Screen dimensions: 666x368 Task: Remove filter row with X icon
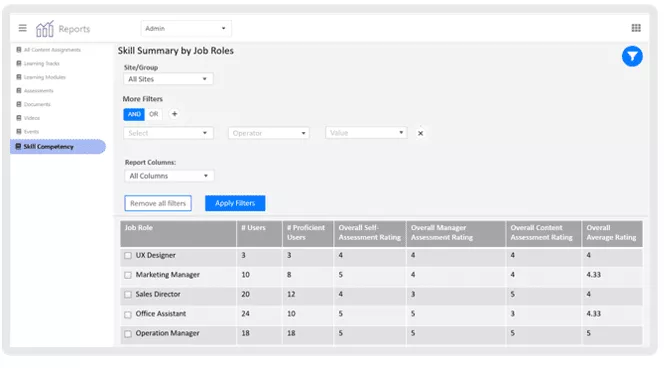(420, 133)
